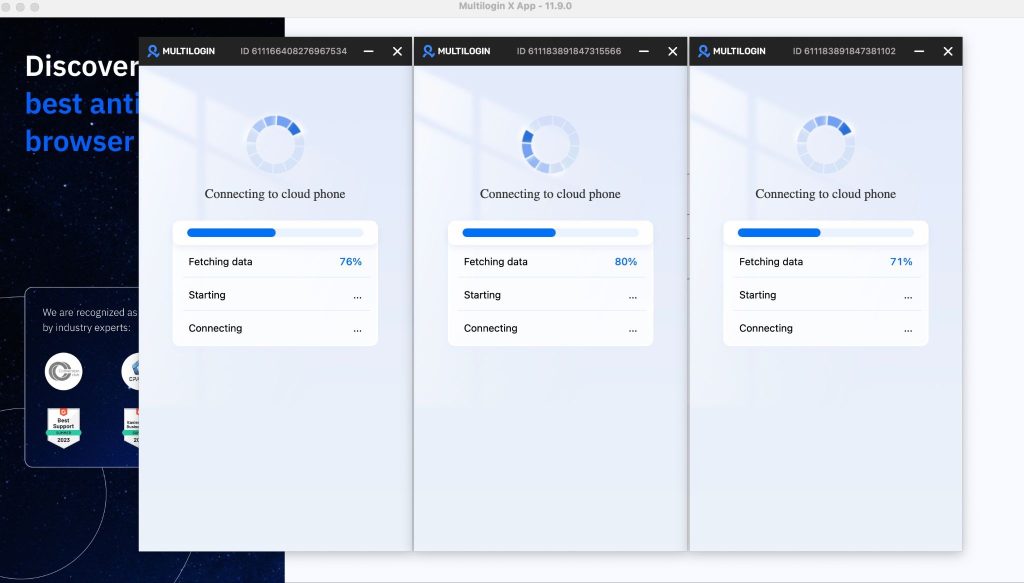Click 'Connecting to cloud phone' heading in 76% window

tap(275, 194)
